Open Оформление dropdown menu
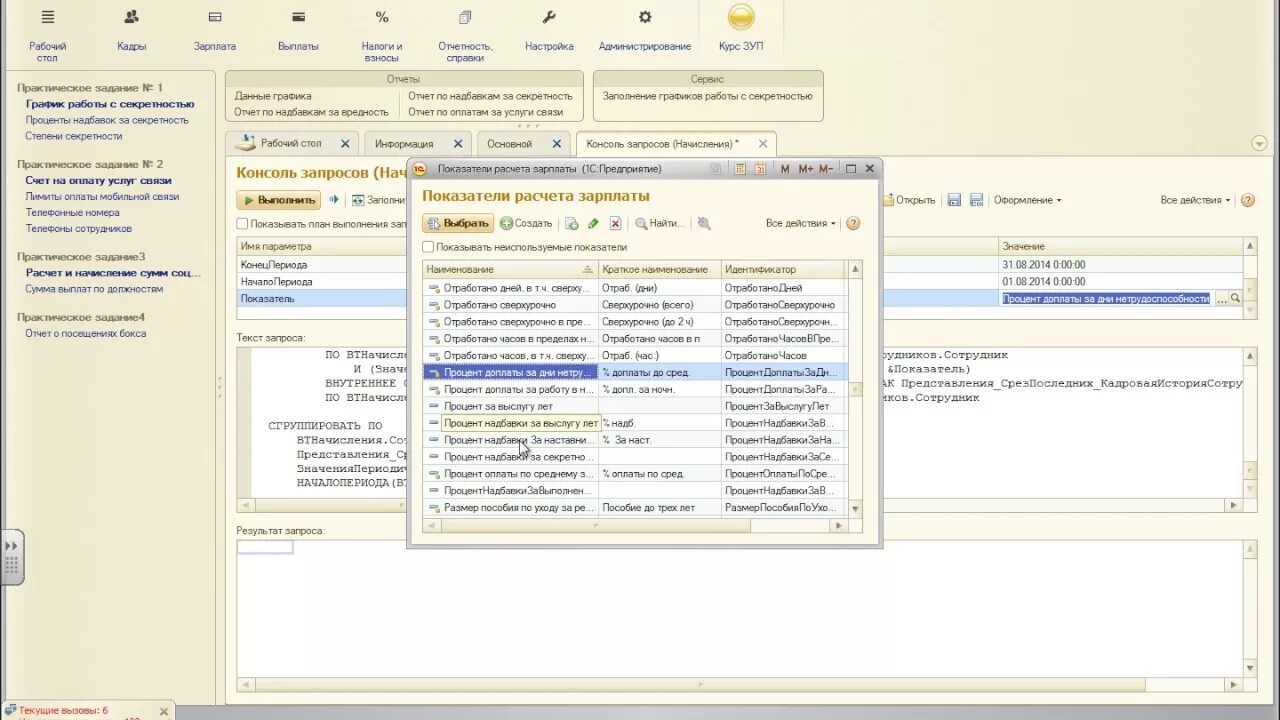1280x720 pixels. point(1027,200)
